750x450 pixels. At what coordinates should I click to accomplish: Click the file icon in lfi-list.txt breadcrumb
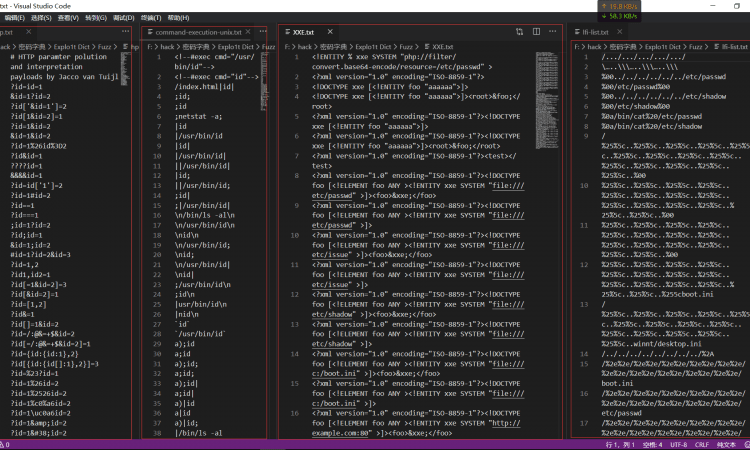coord(717,47)
